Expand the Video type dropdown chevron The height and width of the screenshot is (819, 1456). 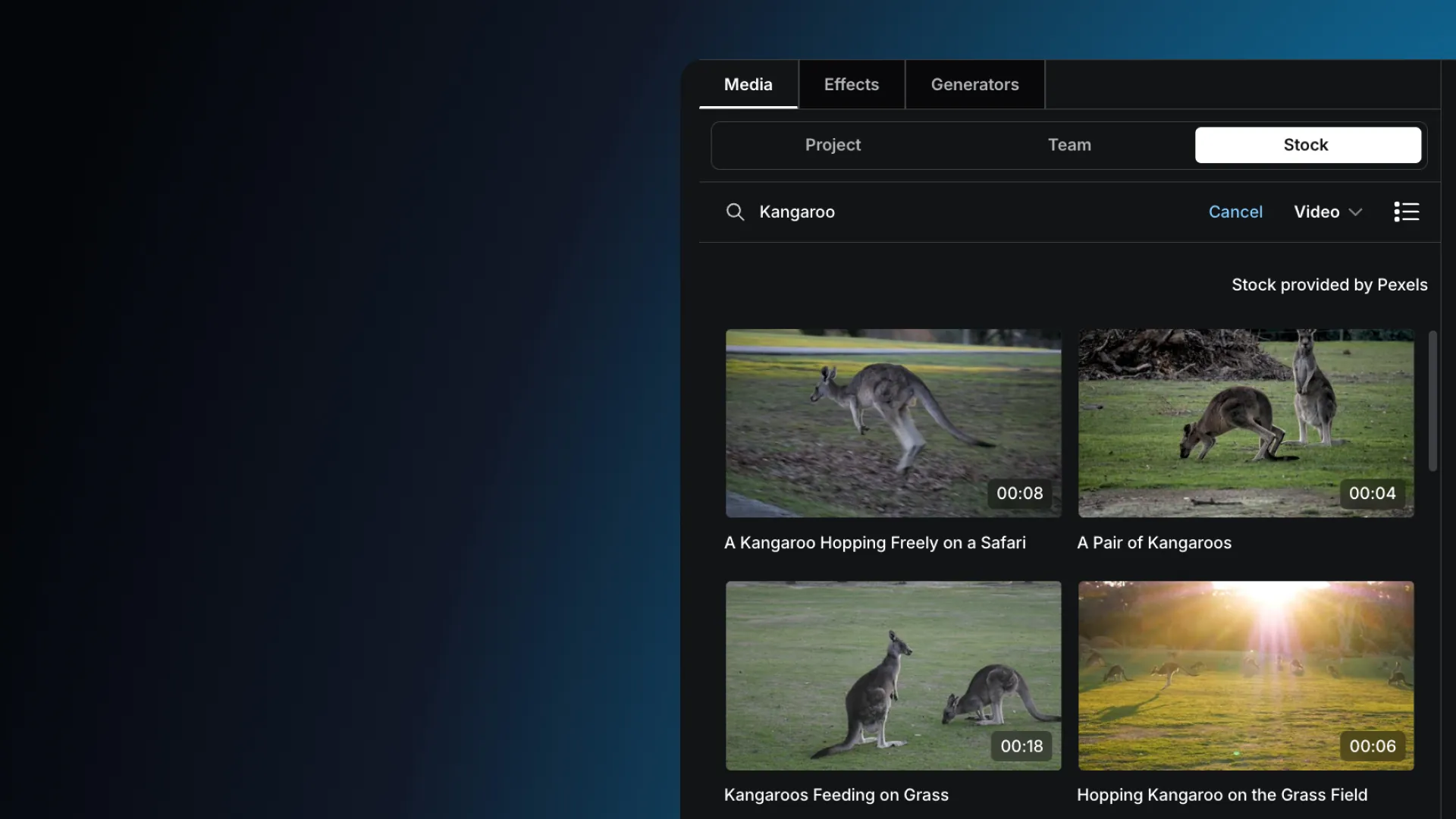1356,212
